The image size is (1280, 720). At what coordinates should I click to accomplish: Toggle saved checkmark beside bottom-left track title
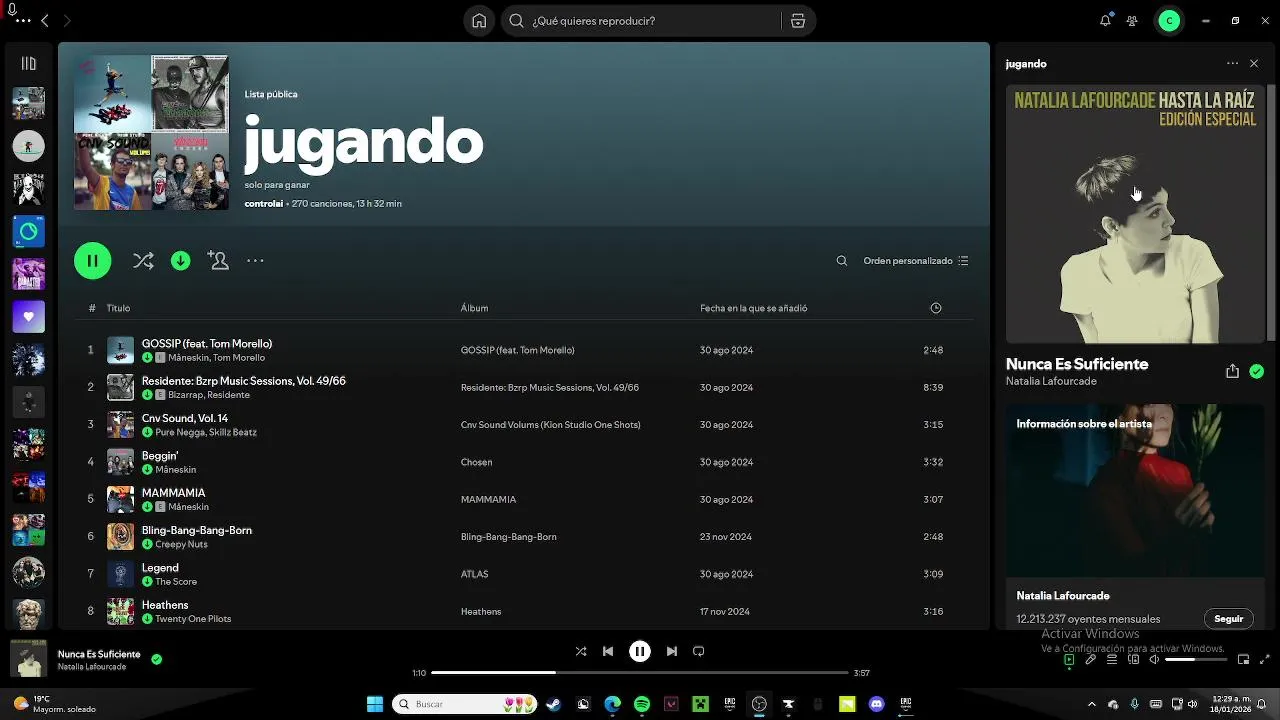point(157,659)
